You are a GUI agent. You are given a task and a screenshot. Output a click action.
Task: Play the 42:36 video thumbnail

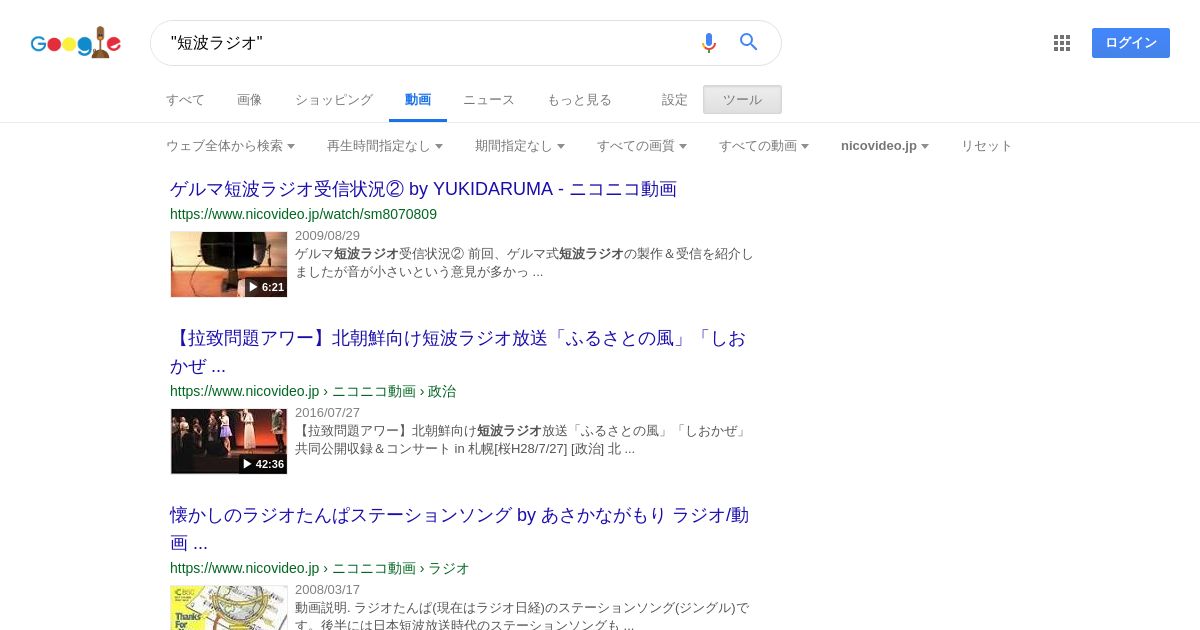pos(229,441)
